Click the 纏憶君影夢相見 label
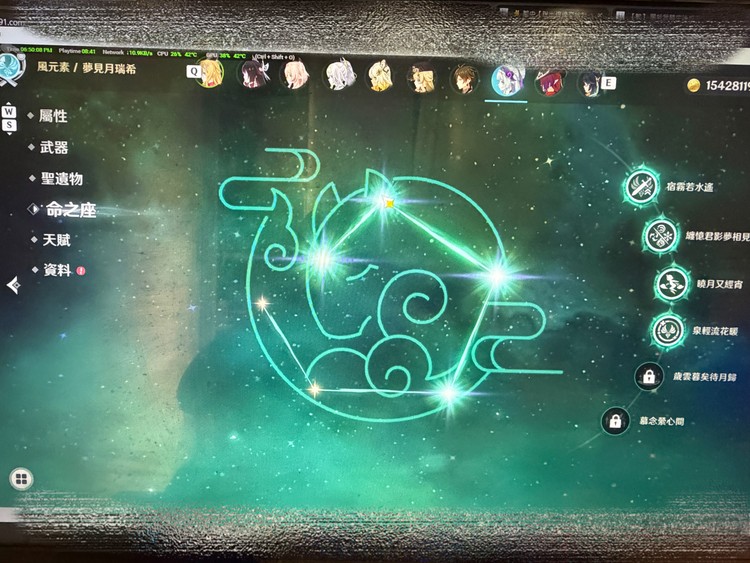The image size is (750, 563). 717,236
